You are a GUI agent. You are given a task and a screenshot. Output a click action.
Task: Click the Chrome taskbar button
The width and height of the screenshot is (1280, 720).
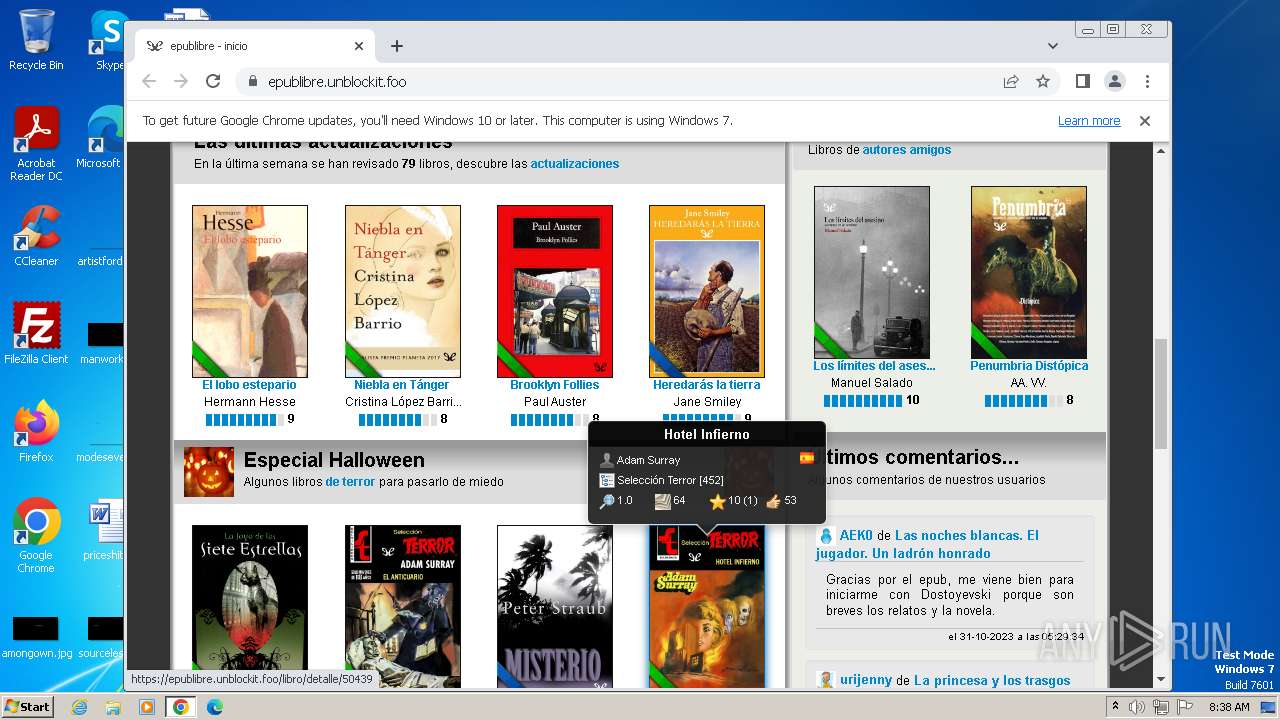pyautogui.click(x=181, y=707)
